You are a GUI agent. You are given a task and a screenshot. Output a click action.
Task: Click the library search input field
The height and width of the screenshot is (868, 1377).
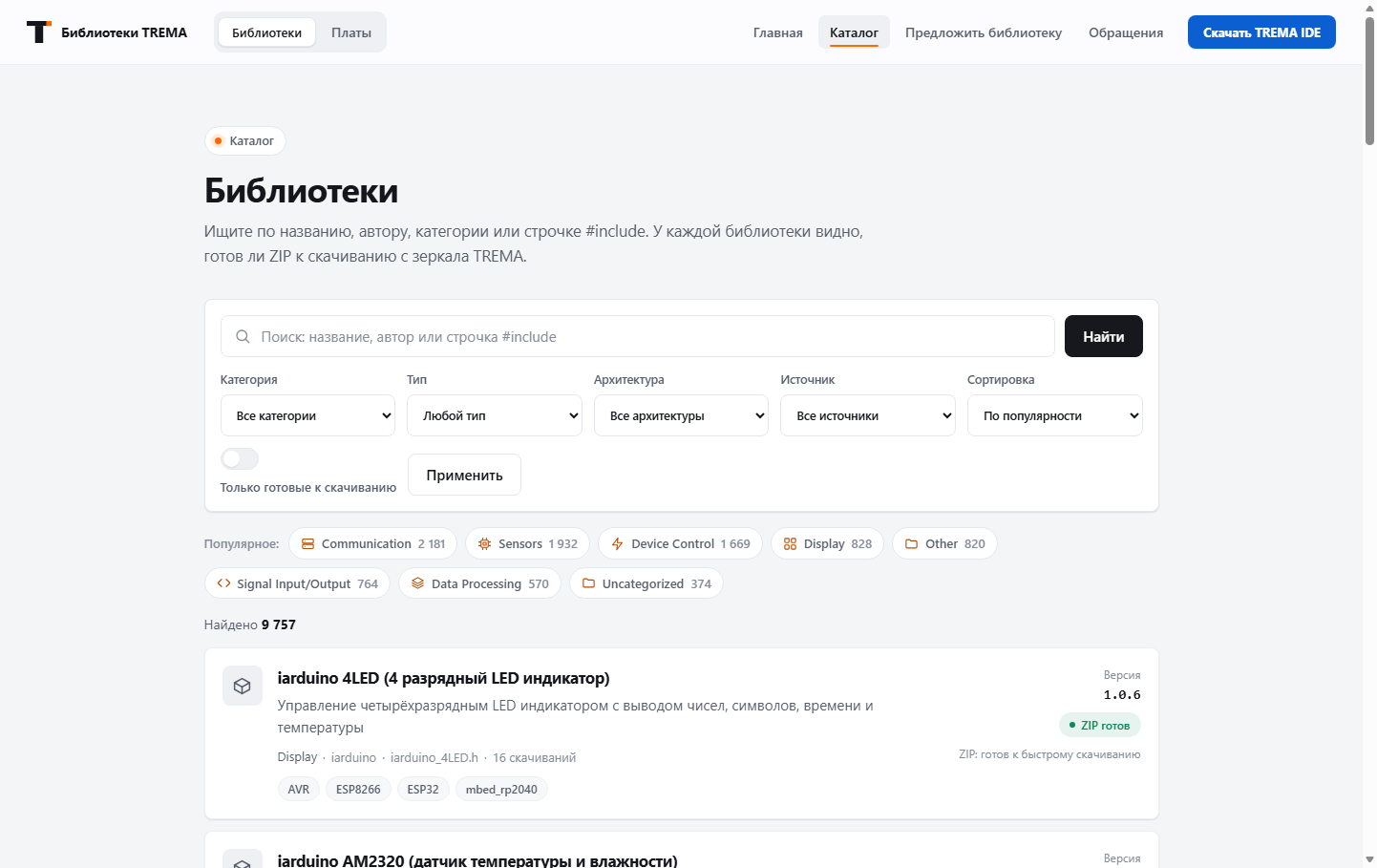tap(638, 336)
